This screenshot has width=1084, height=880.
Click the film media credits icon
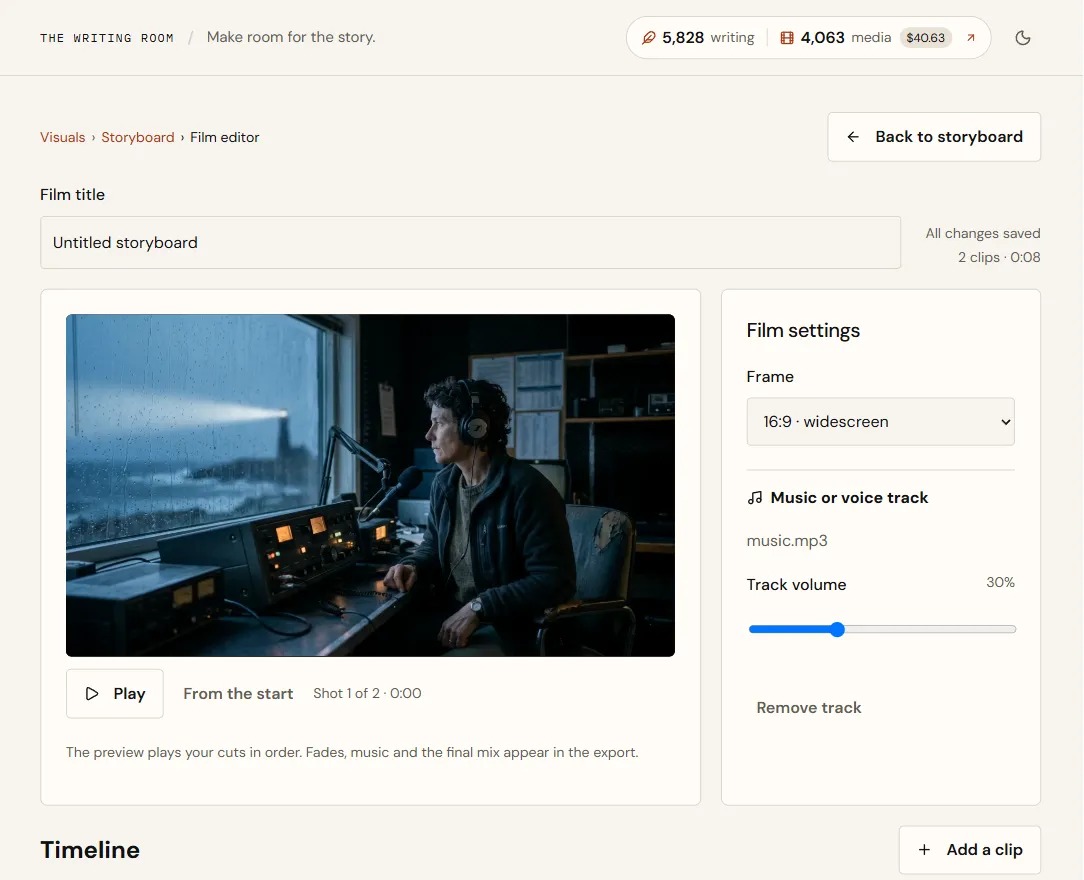[x=787, y=38]
